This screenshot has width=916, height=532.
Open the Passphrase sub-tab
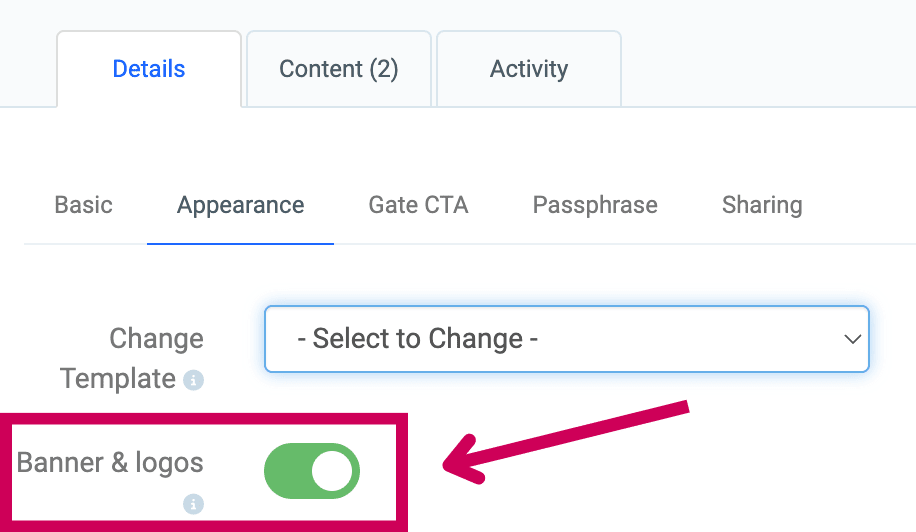tap(595, 206)
